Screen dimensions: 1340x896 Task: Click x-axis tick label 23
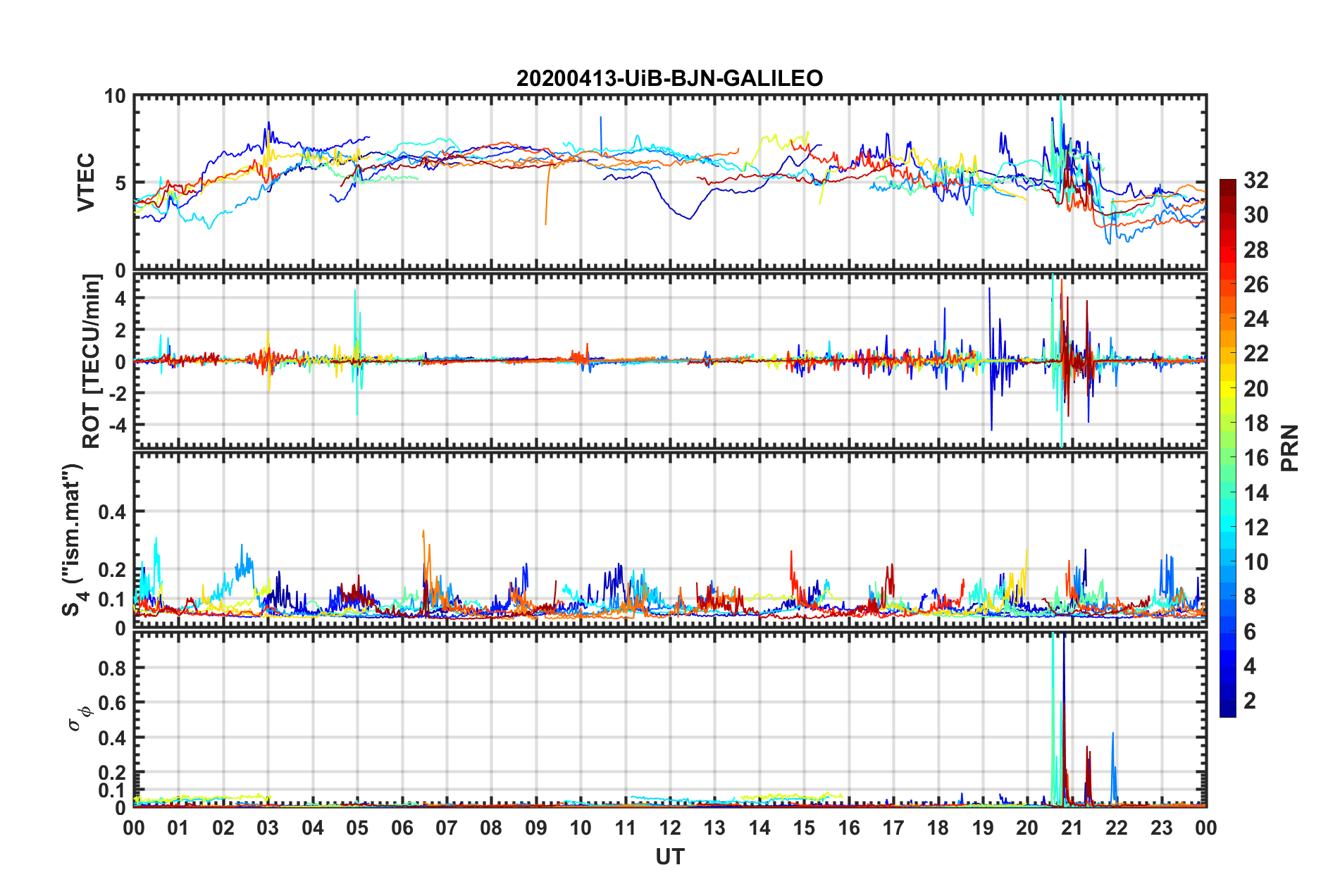[1162, 828]
